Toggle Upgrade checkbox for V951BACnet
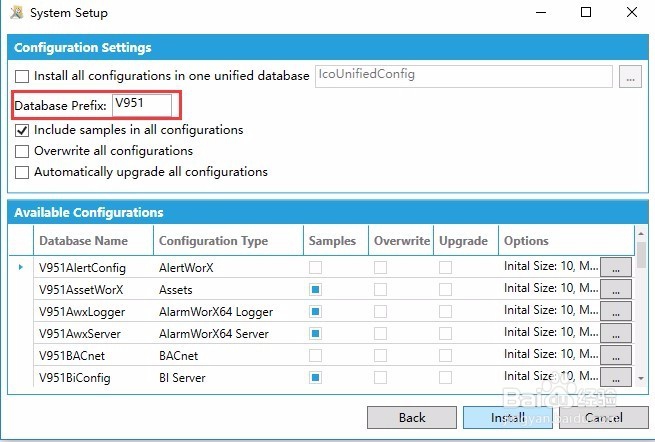The image size is (655, 442). tap(445, 356)
